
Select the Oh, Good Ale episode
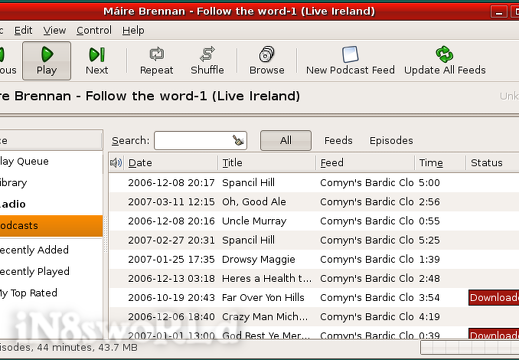314,202
